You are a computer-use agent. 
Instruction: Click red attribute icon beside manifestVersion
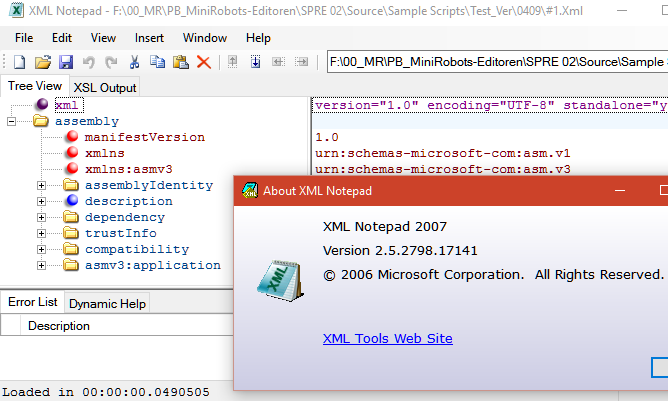click(x=72, y=136)
